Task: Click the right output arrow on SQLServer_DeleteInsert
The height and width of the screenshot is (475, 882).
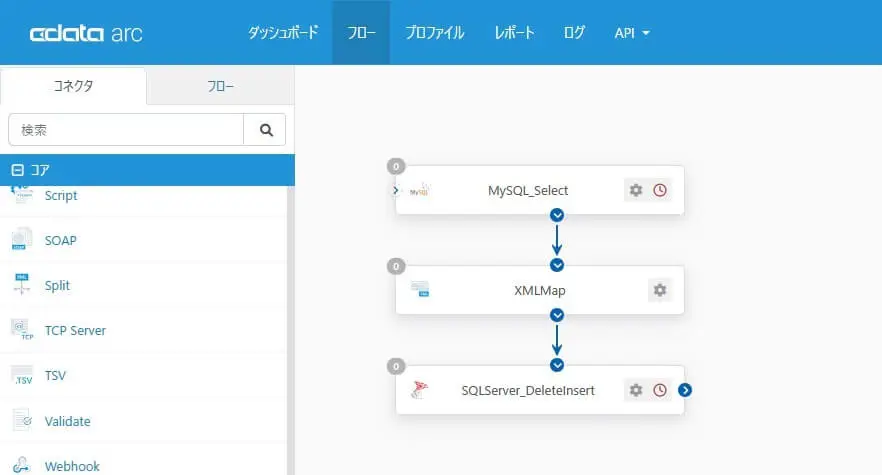Action: point(685,390)
